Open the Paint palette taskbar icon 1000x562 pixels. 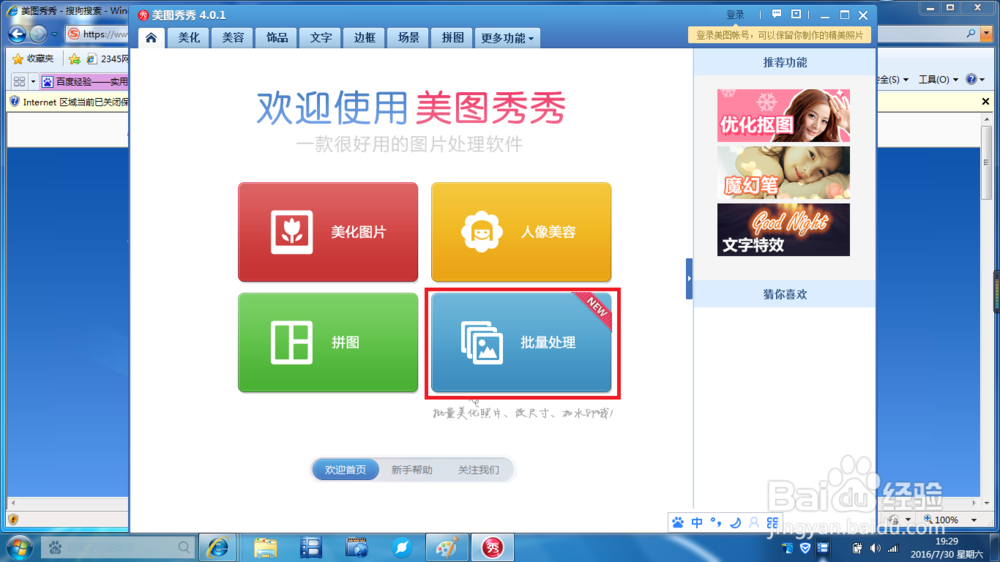tap(446, 547)
